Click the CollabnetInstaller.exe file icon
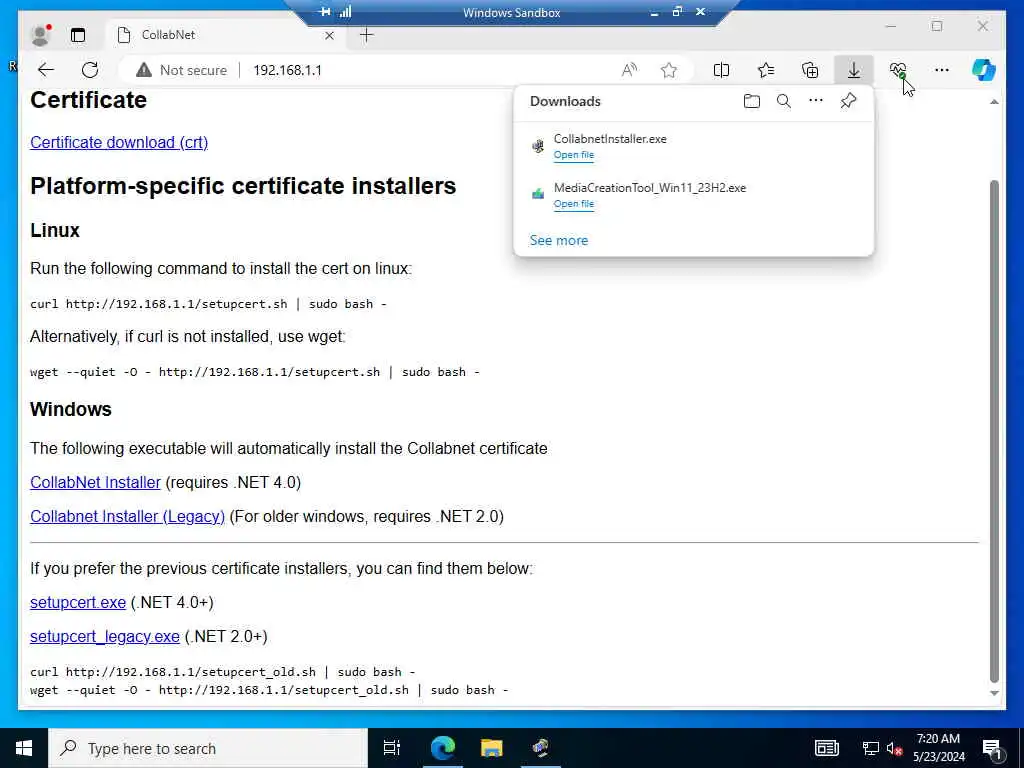 538,146
